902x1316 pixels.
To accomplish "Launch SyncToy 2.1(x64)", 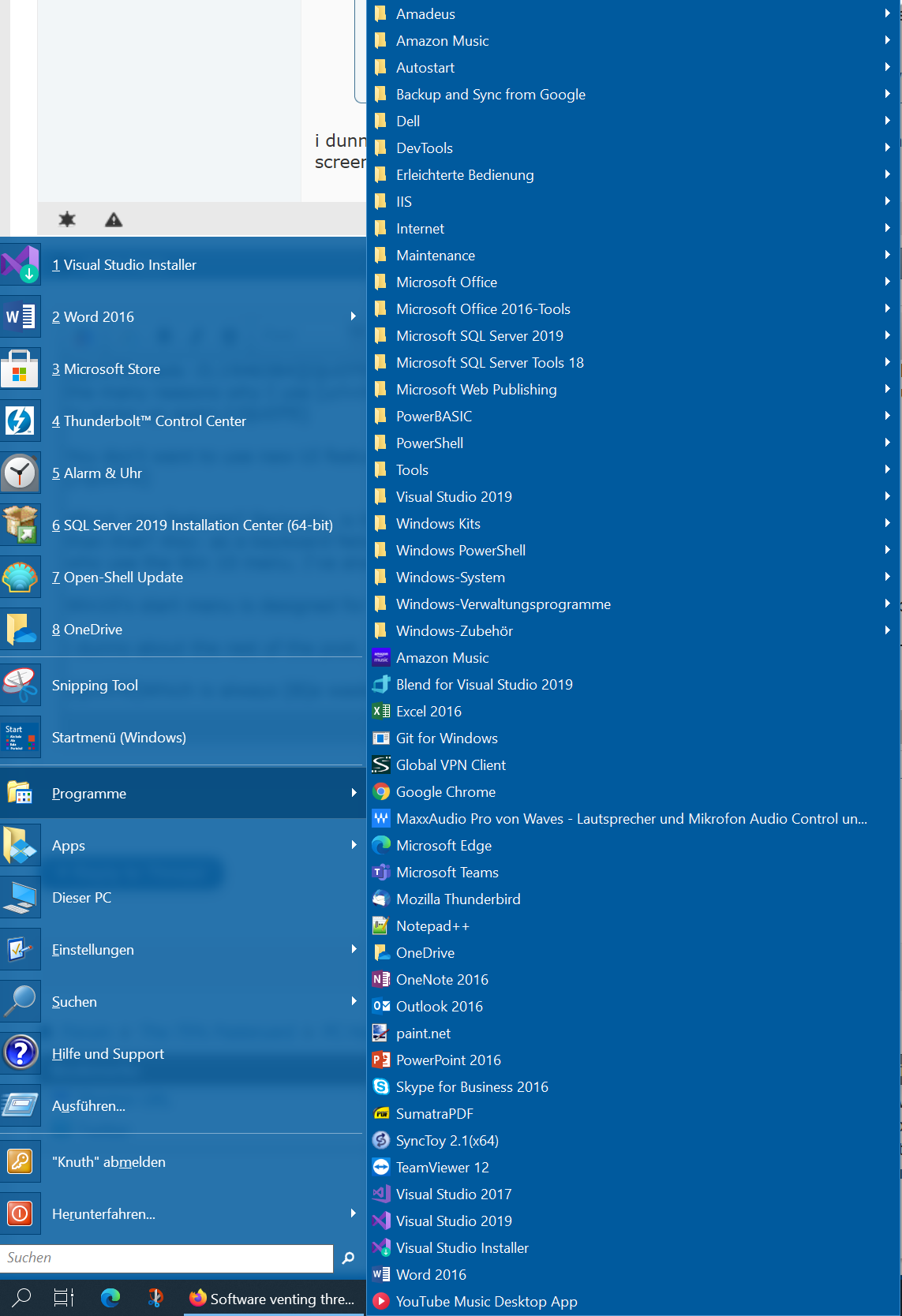I will 633,1141.
